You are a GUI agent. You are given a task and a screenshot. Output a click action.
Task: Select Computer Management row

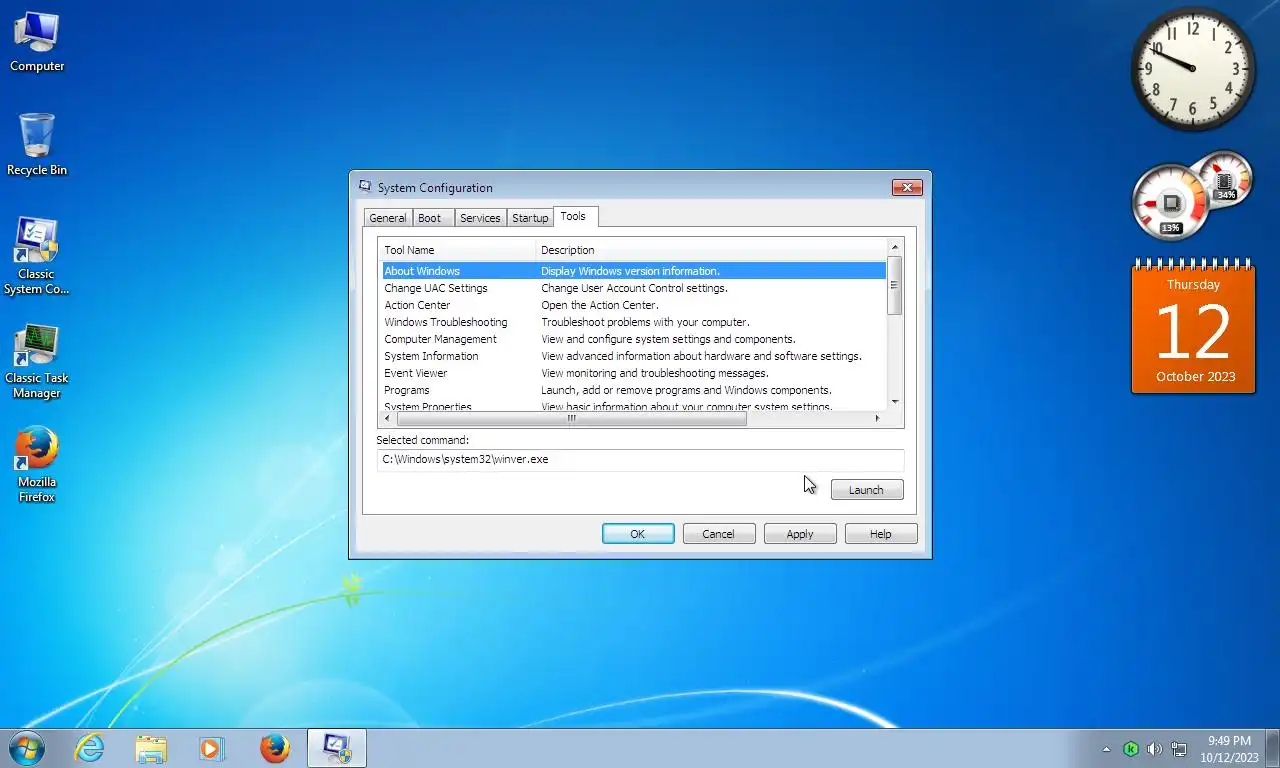(x=634, y=339)
